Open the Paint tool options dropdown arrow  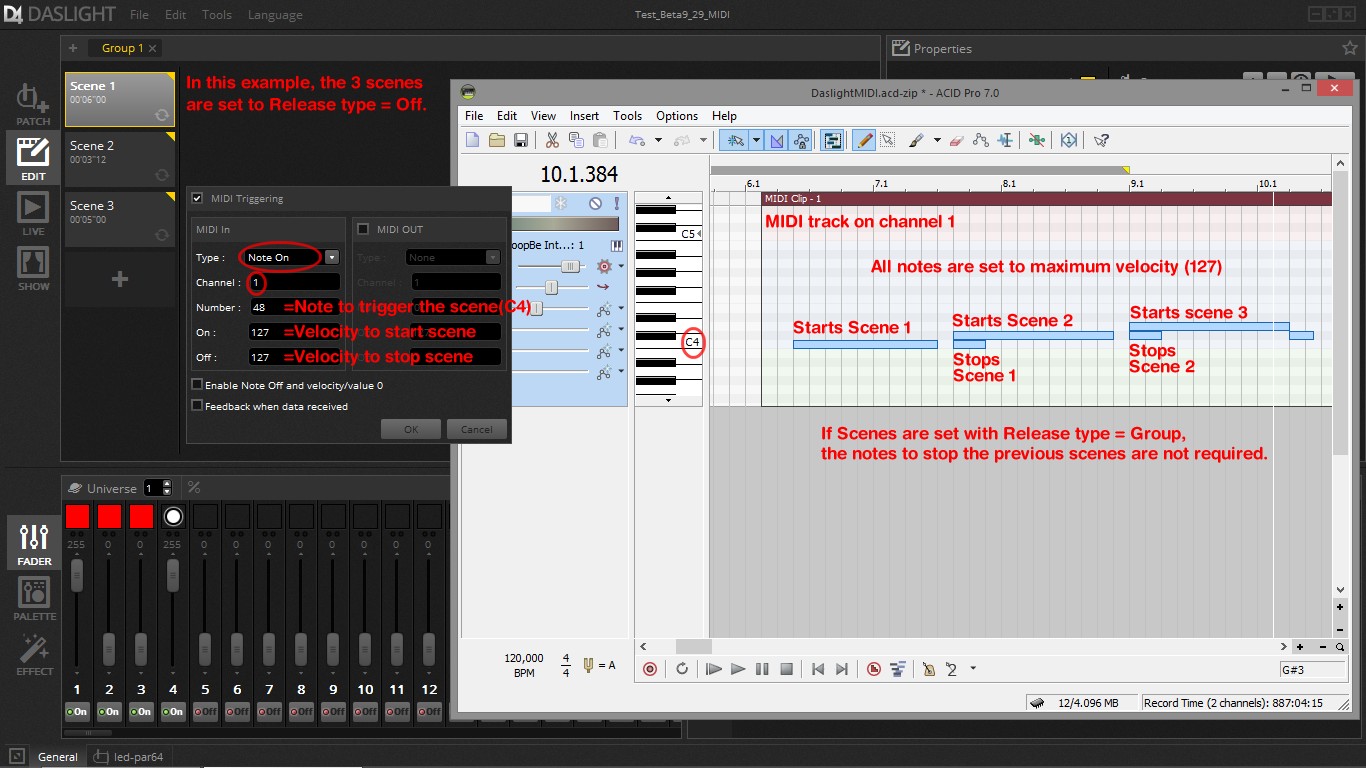coord(937,141)
